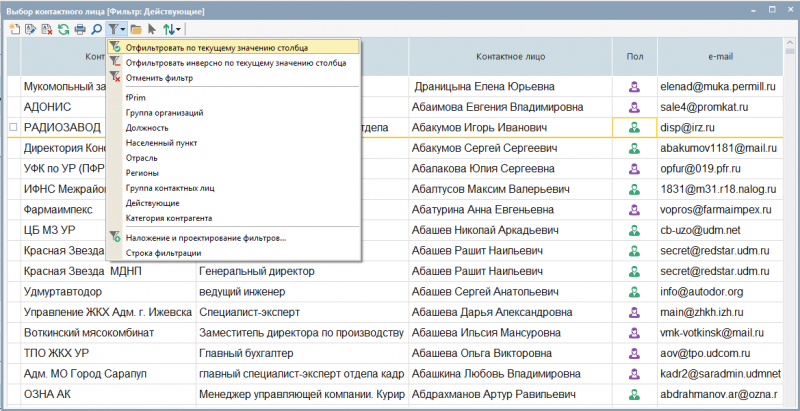Select the 'ОЗНА АК' organization cell
The image size is (800, 411).
coord(108,394)
